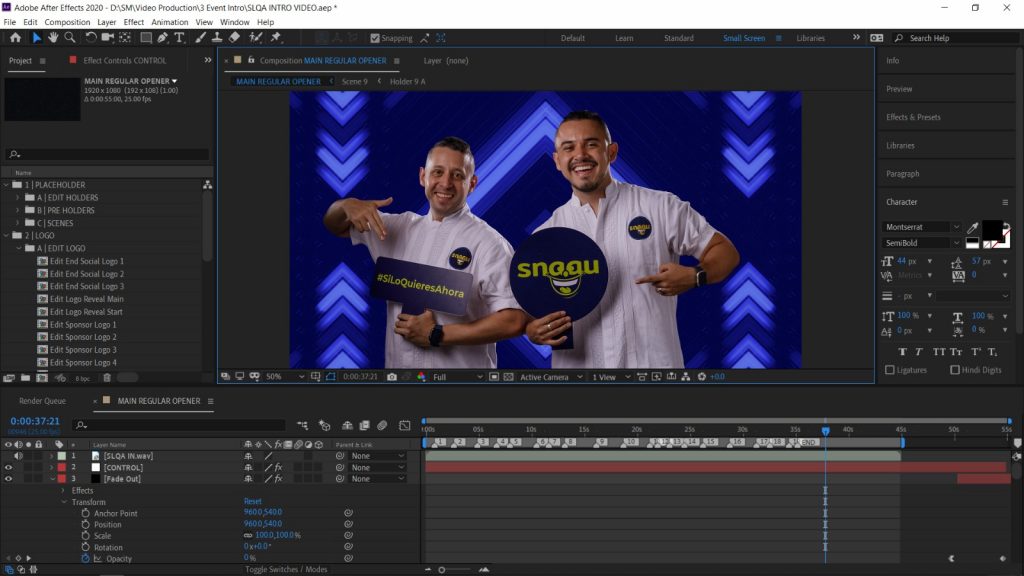Viewport: 1024px width, 576px height.
Task: Click the black fill color swatch
Action: [x=991, y=229]
